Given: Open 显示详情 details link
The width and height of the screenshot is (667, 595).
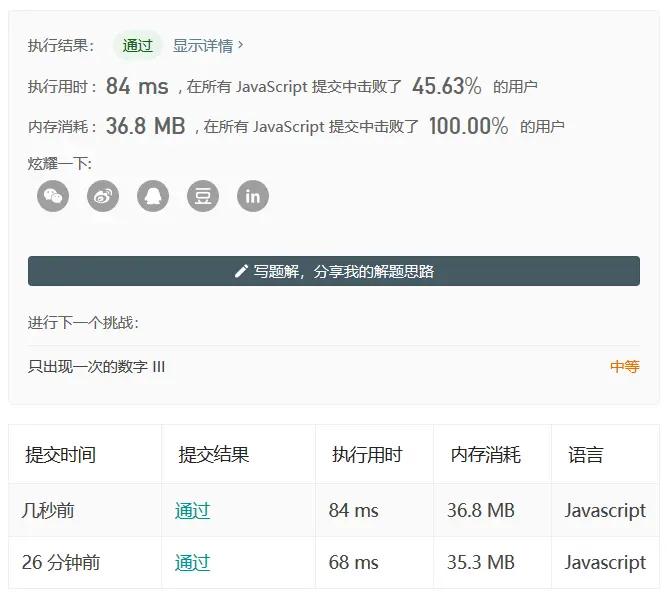Looking at the screenshot, I should tap(208, 46).
